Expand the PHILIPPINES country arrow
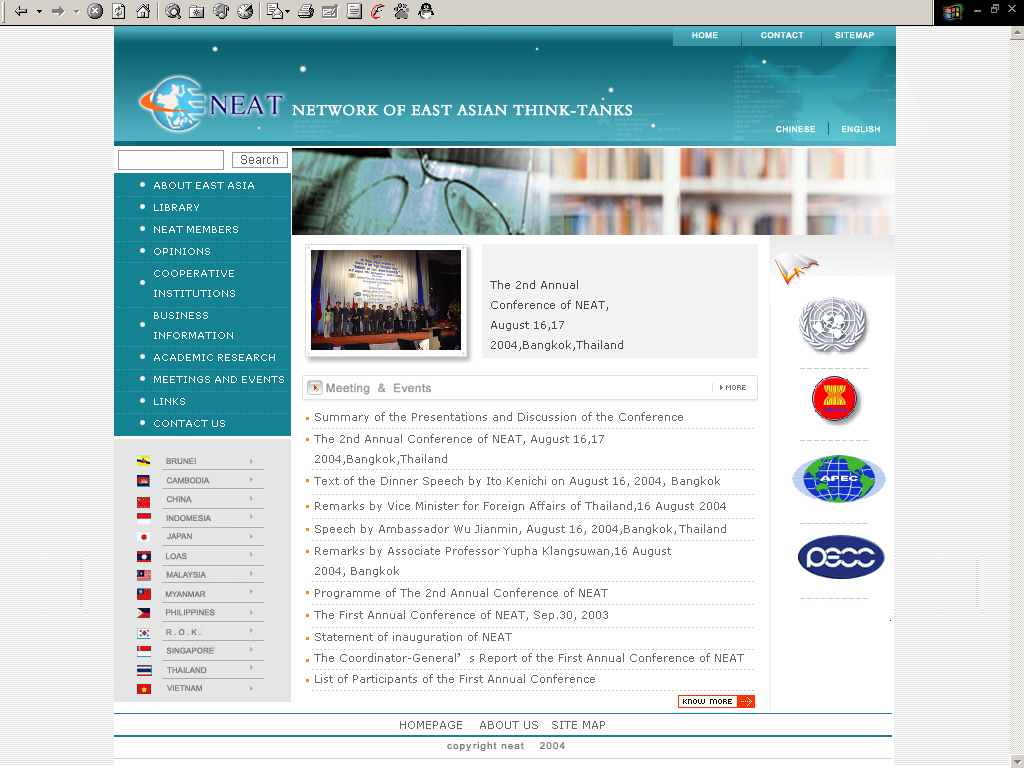The image size is (1024, 768). (x=251, y=612)
